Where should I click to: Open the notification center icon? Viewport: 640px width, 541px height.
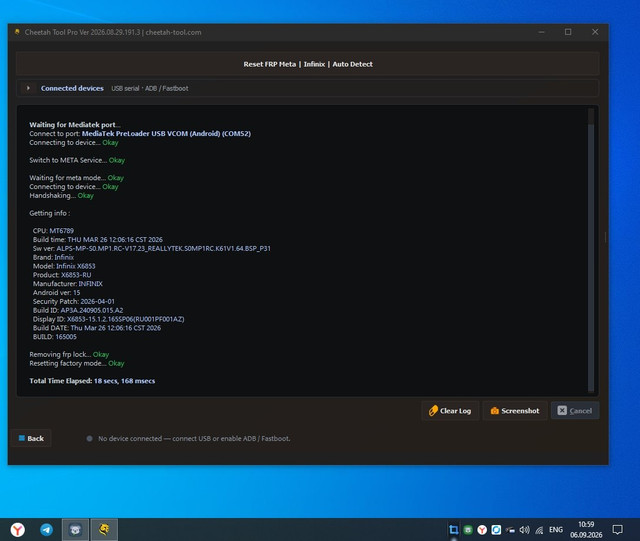point(618,530)
